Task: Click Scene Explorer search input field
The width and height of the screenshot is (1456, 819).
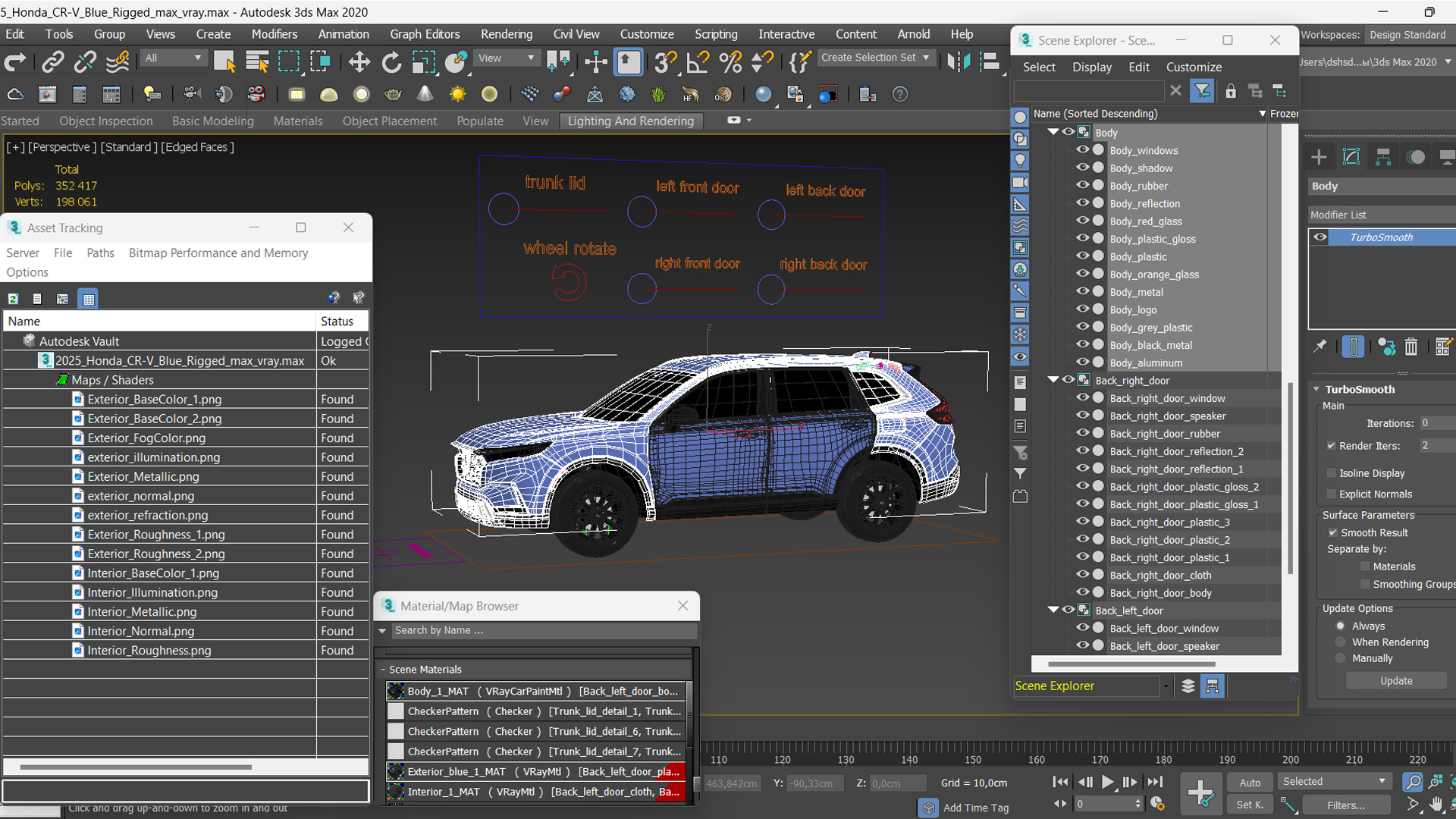Action: (x=1088, y=91)
